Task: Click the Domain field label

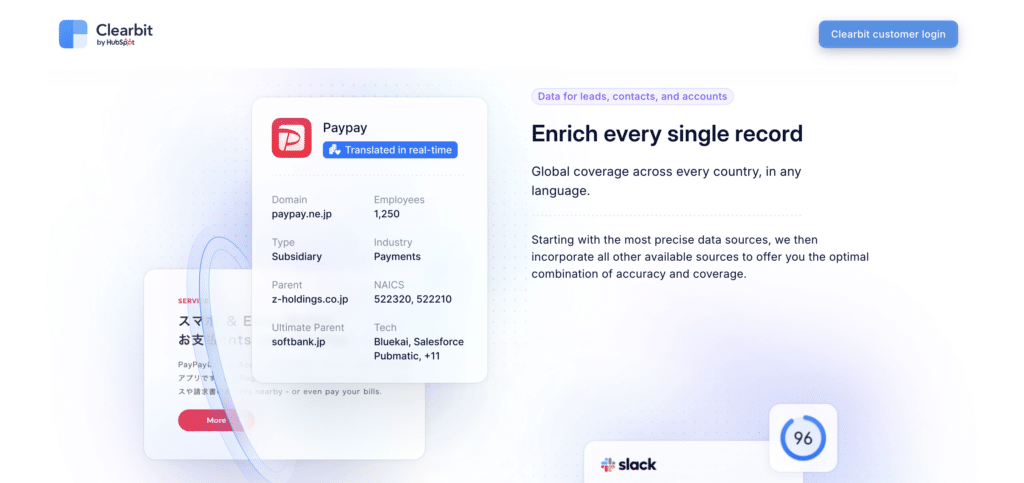Action: tap(289, 200)
